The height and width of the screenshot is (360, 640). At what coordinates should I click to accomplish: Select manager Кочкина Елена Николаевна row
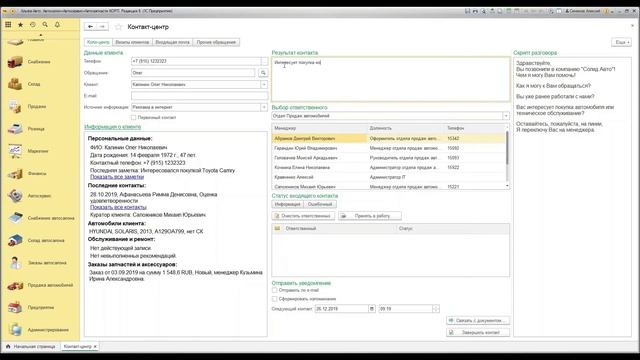coord(389,167)
